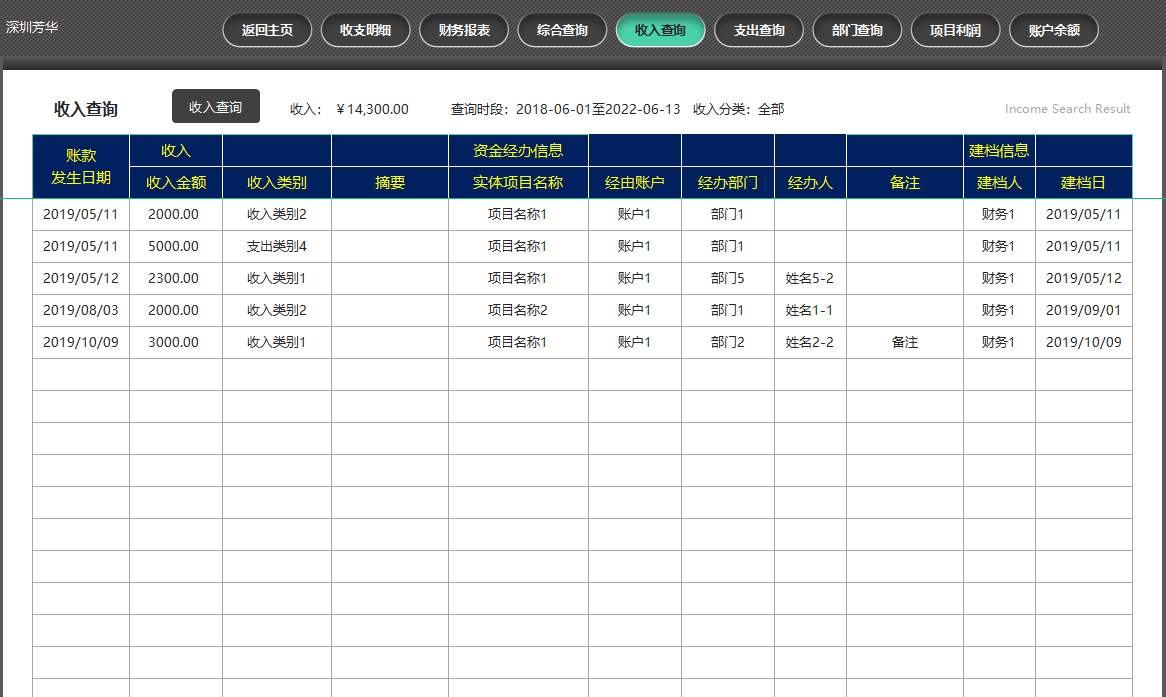
Task: Click the income total ¥14,300.00
Action: tap(372, 109)
